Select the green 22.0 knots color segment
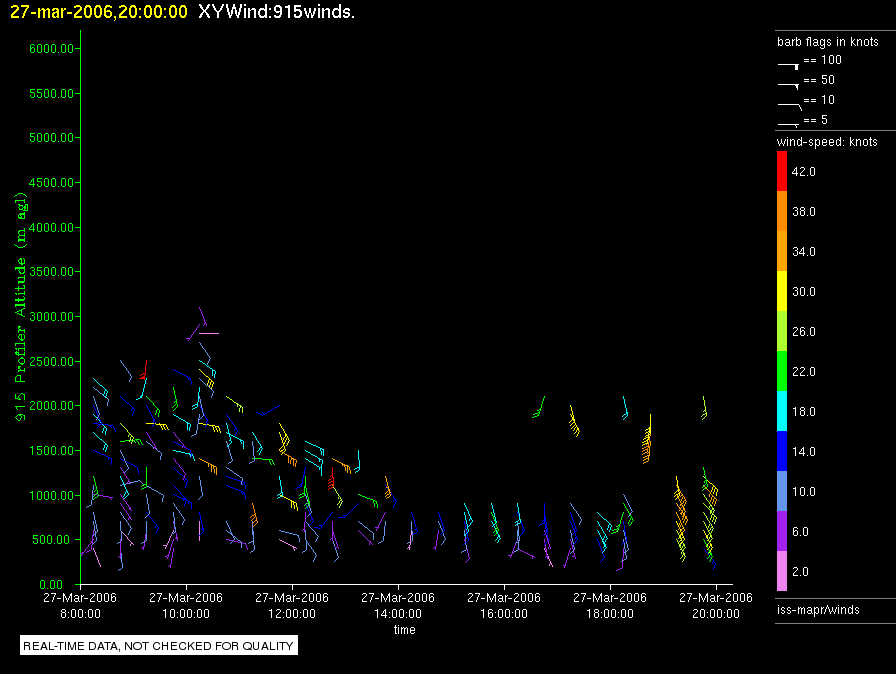Screen dimensions: 896x674 782,372
